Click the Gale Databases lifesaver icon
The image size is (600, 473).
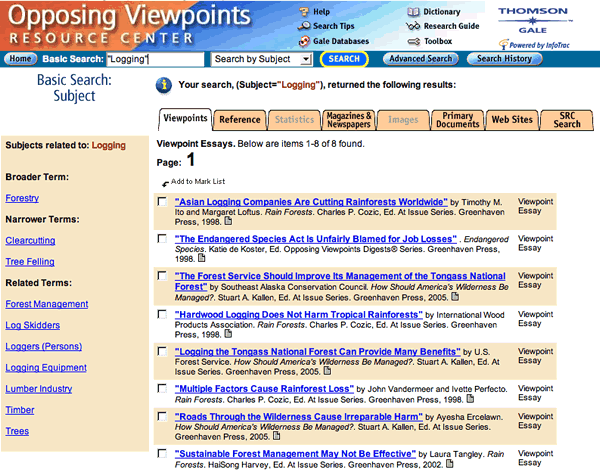[x=304, y=41]
